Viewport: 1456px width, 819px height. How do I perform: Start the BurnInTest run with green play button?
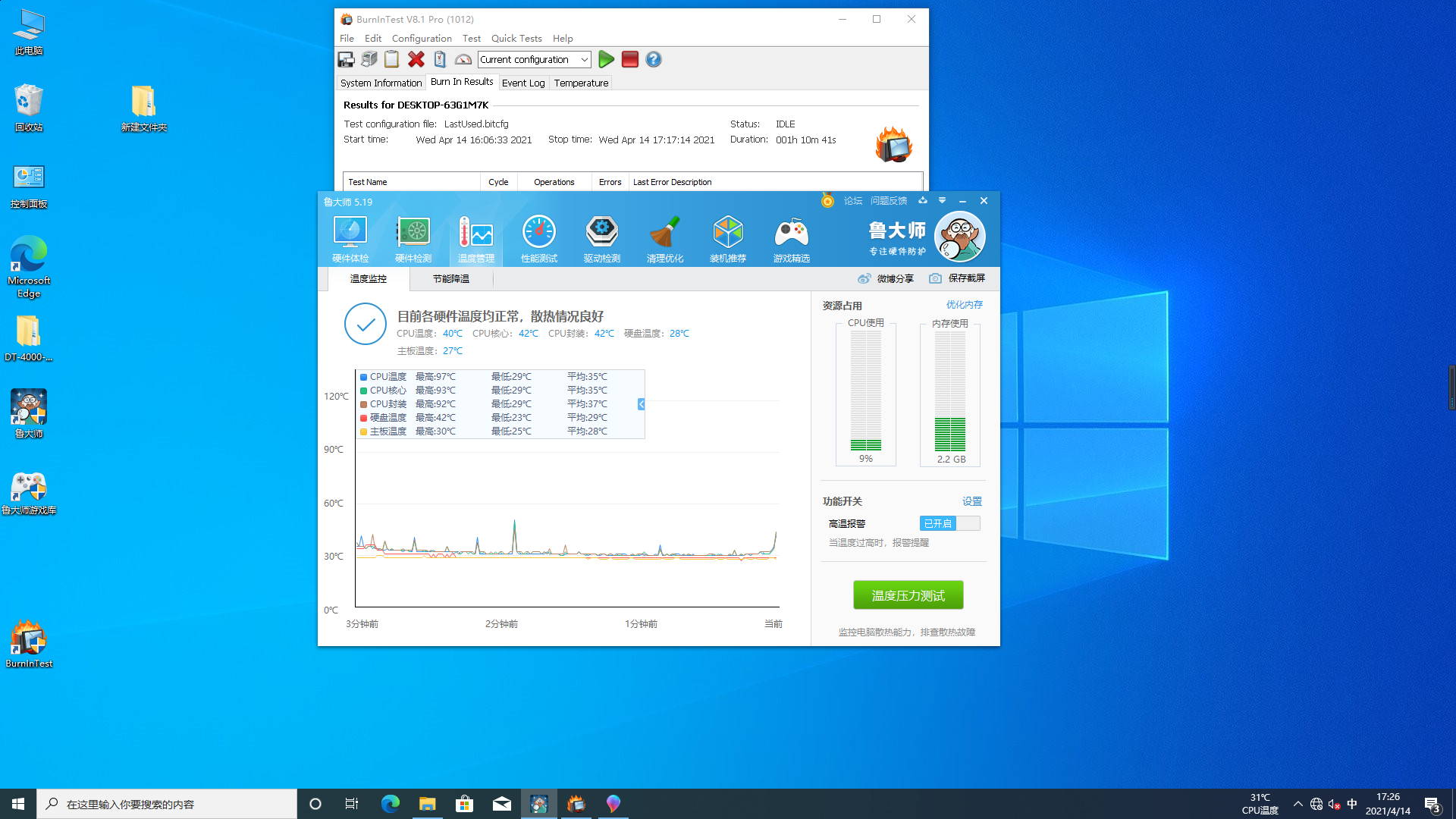pyautogui.click(x=606, y=59)
